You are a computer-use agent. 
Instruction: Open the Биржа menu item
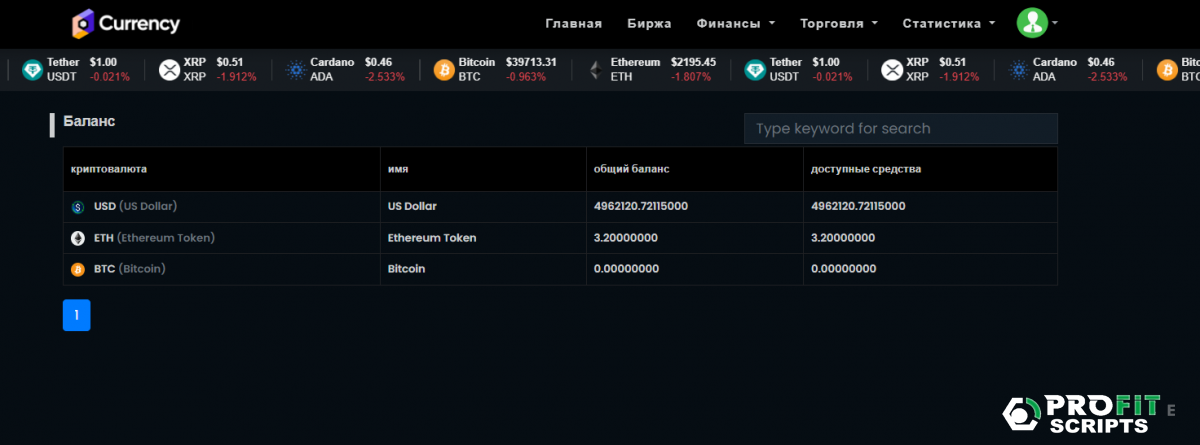(x=649, y=23)
